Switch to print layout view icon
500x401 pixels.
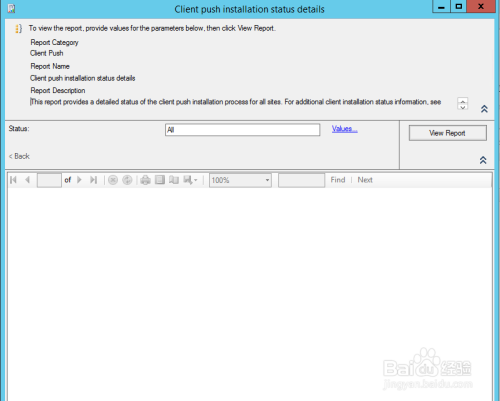click(x=160, y=180)
